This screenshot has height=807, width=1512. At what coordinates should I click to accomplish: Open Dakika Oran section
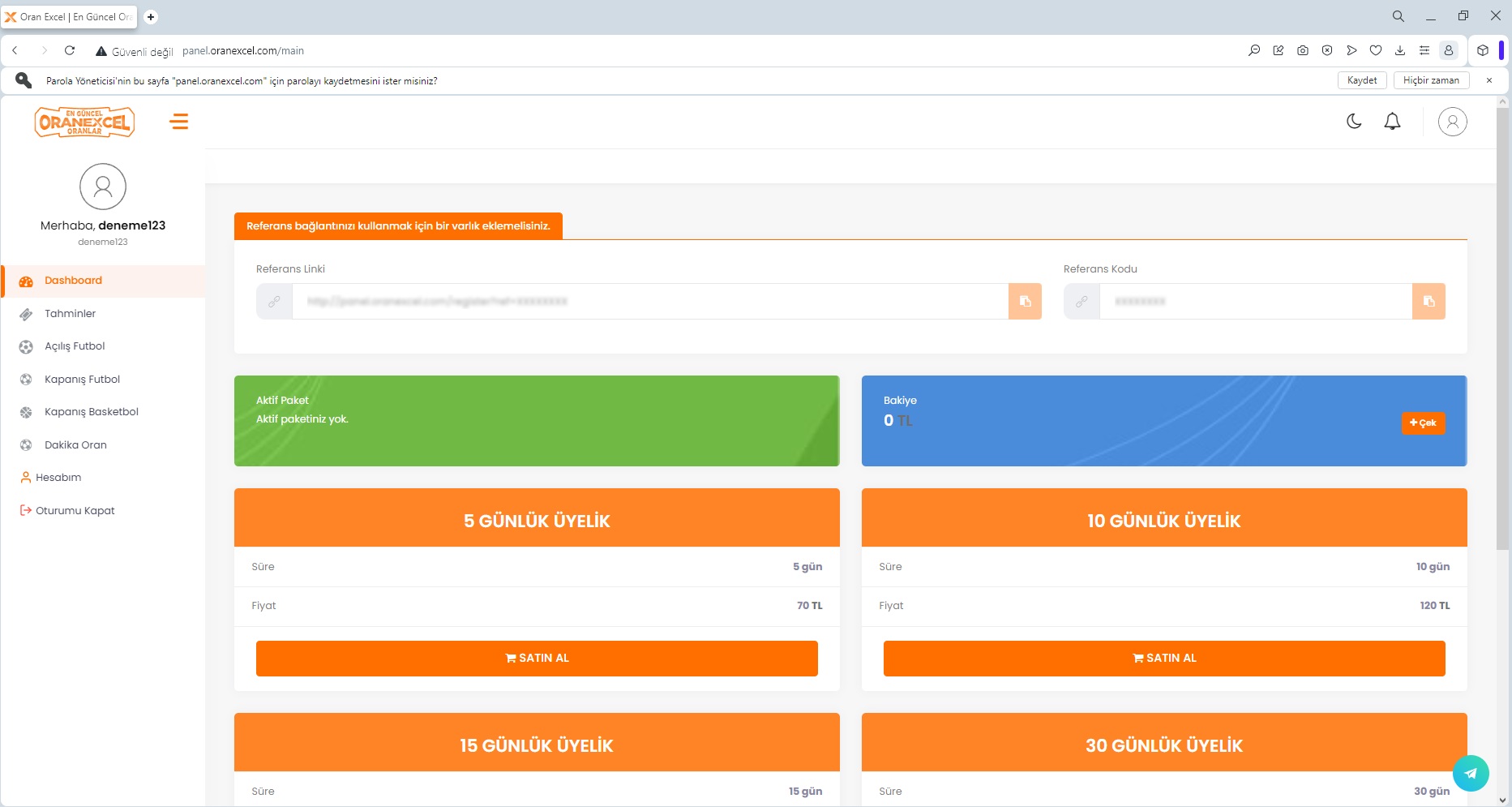[75, 445]
